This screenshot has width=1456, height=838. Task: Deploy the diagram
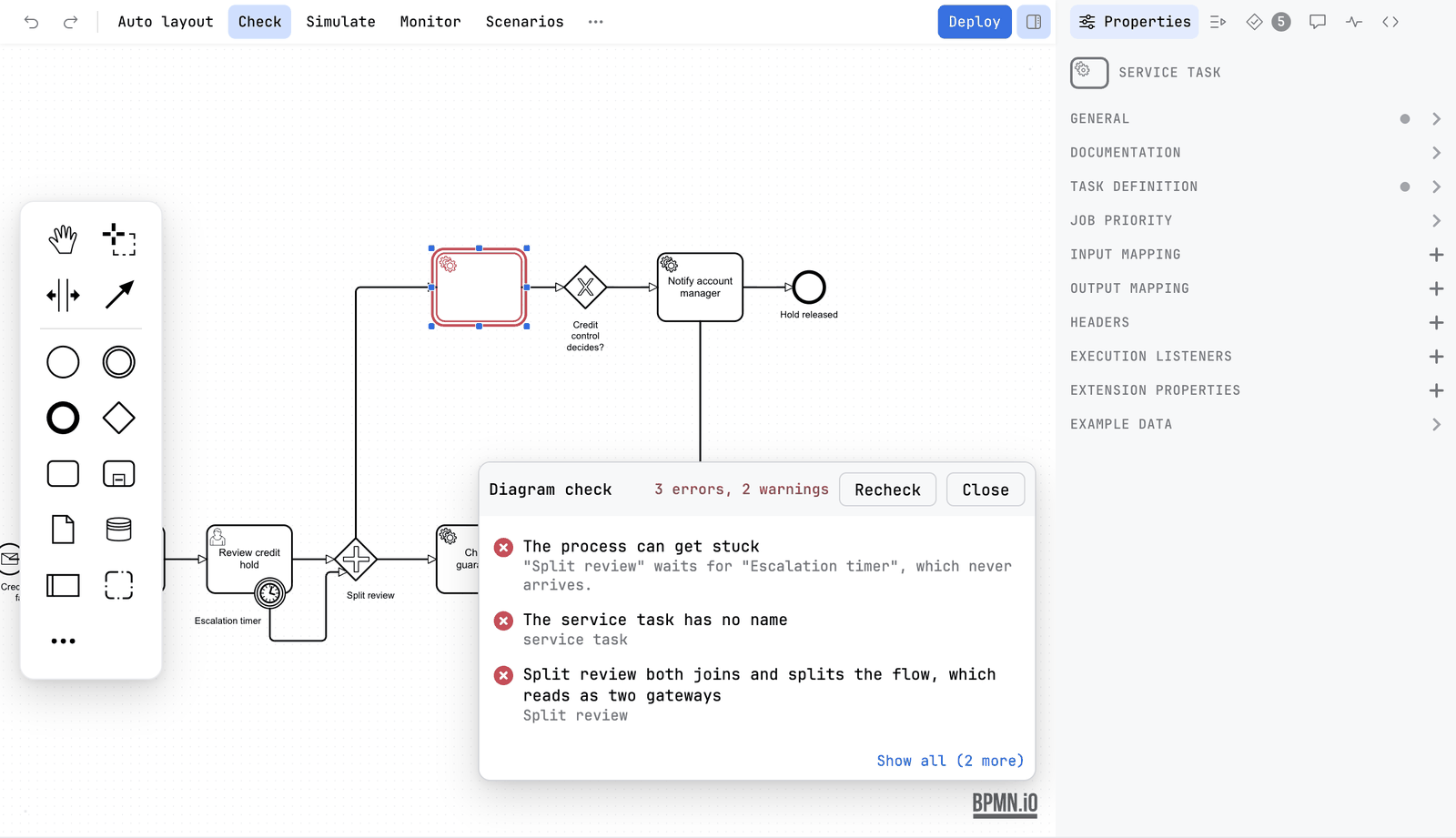pyautogui.click(x=975, y=22)
